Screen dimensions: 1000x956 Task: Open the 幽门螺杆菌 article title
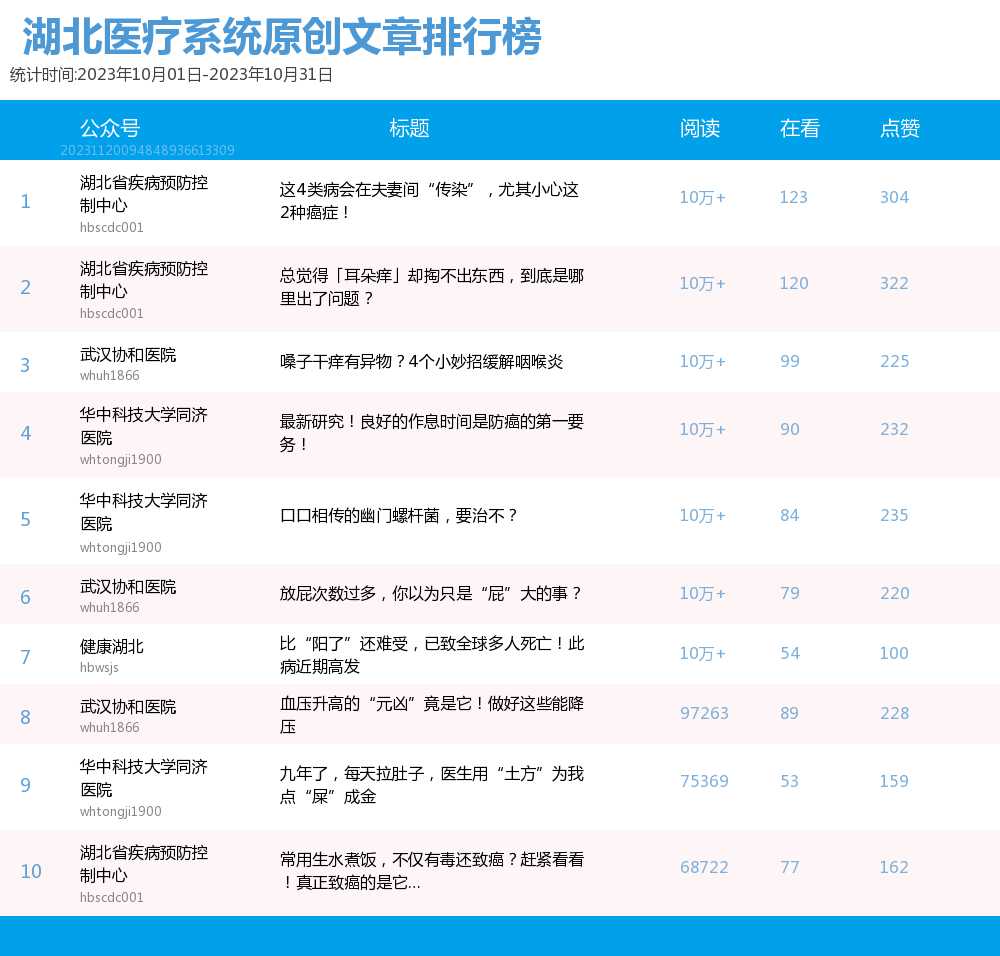click(399, 516)
